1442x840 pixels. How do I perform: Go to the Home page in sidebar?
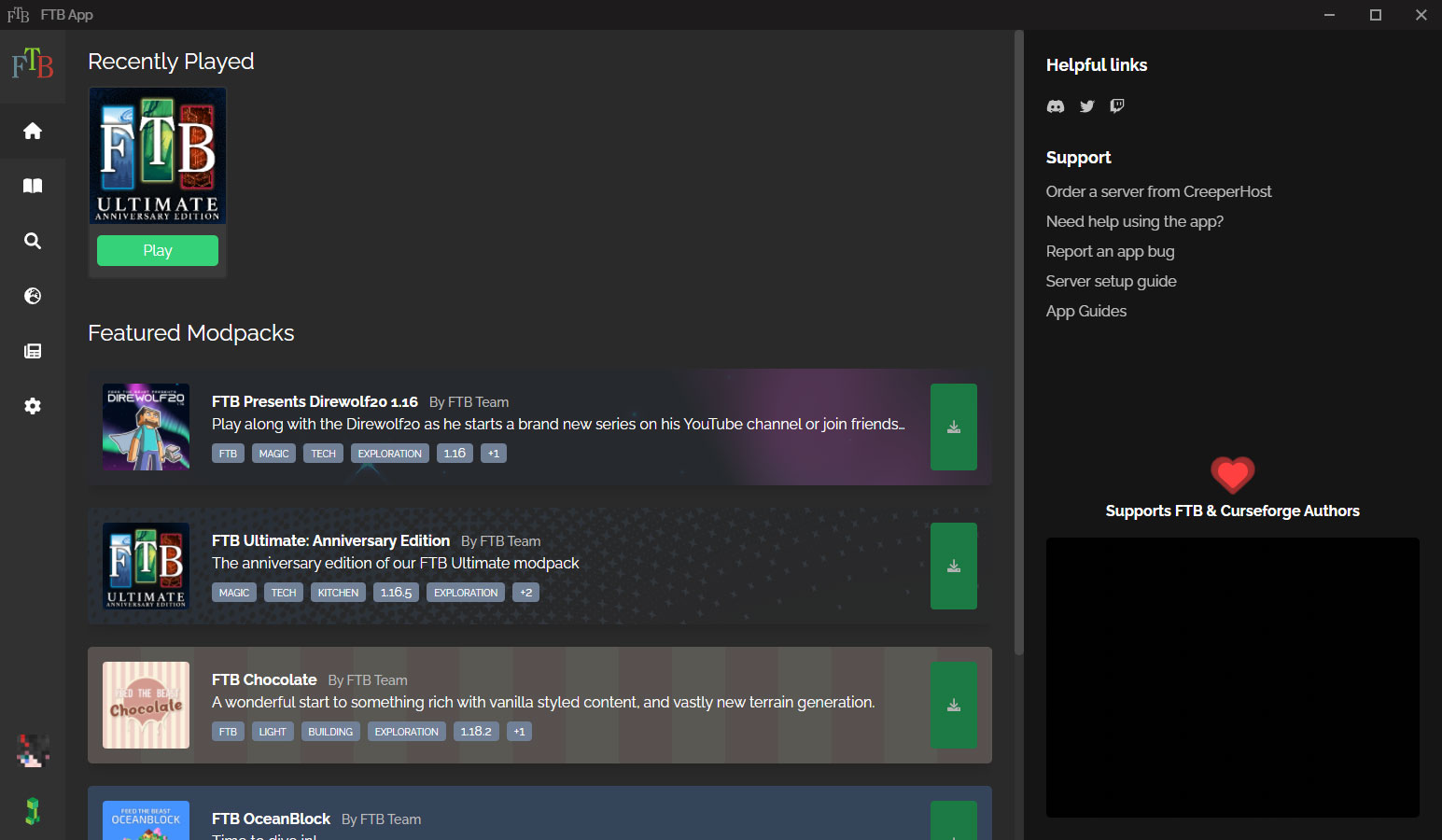coord(33,131)
